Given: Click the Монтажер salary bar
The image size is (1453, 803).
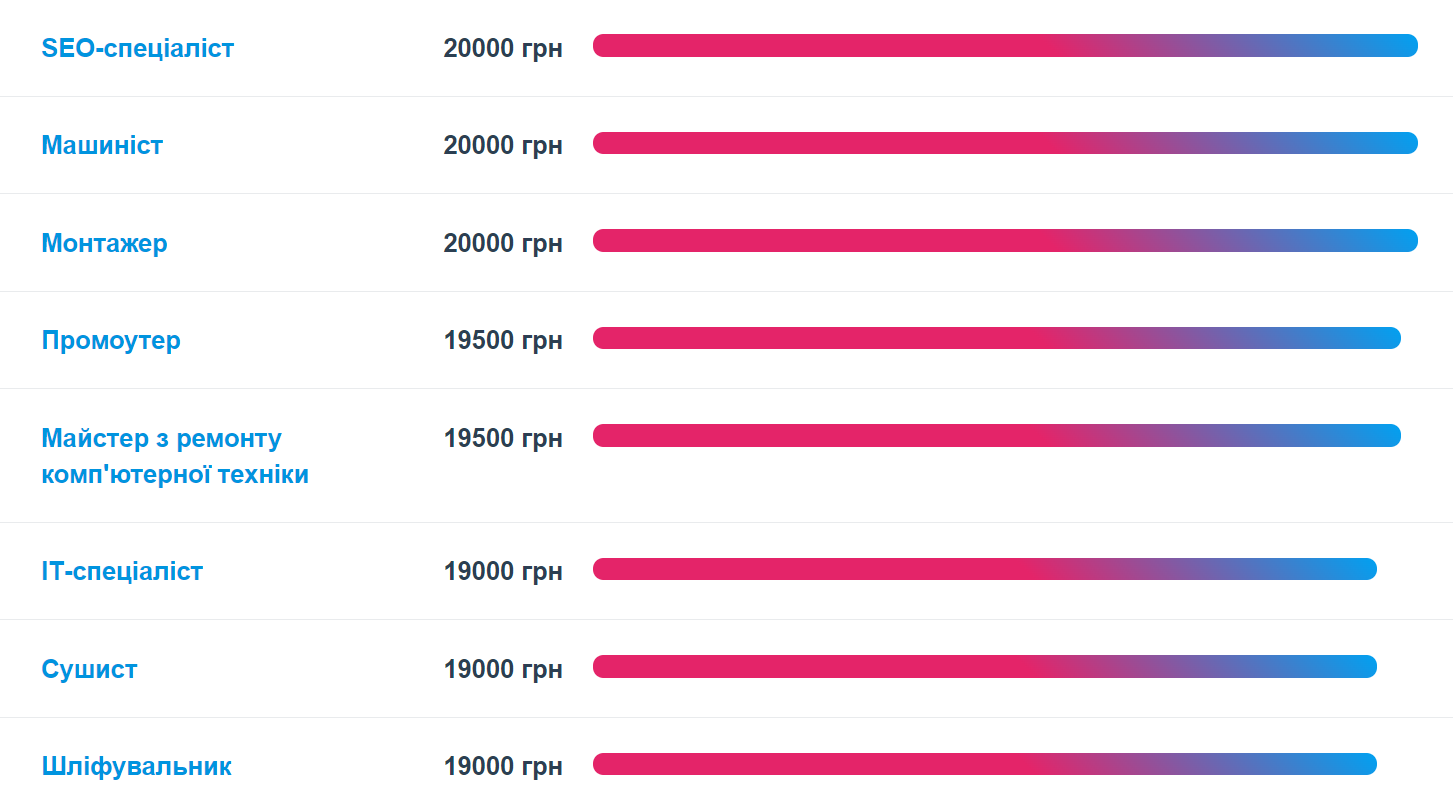Looking at the screenshot, I should tap(1005, 241).
